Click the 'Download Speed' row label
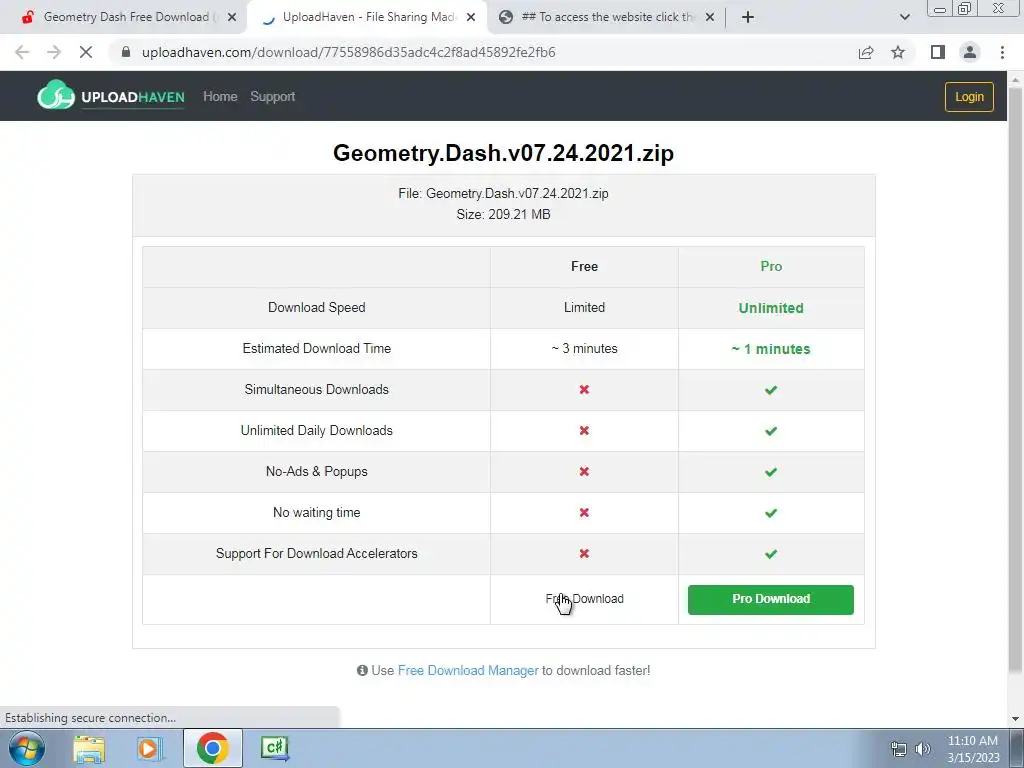The height and width of the screenshot is (768, 1024). coord(317,308)
